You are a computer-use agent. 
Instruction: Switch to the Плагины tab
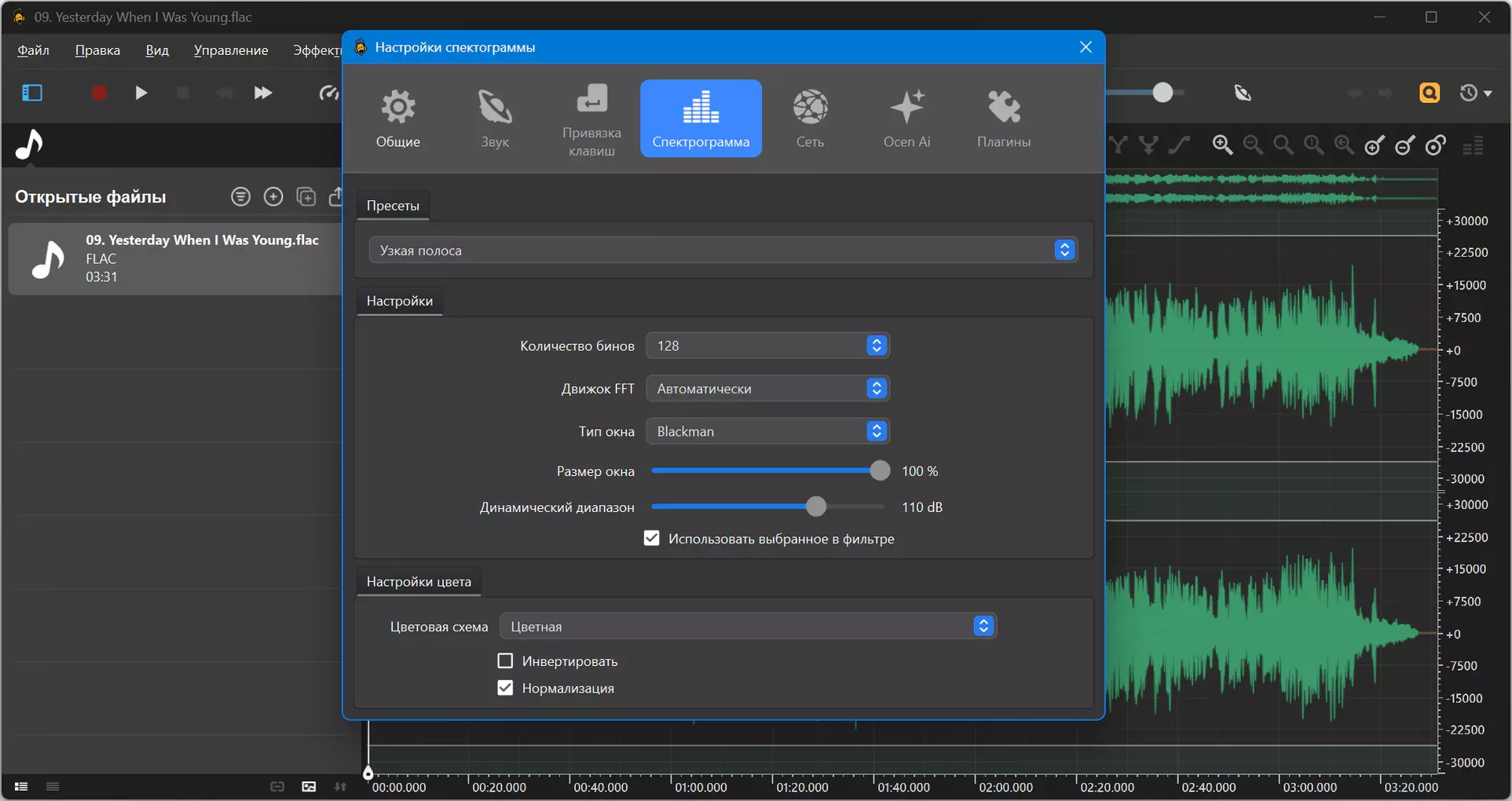click(x=1004, y=119)
